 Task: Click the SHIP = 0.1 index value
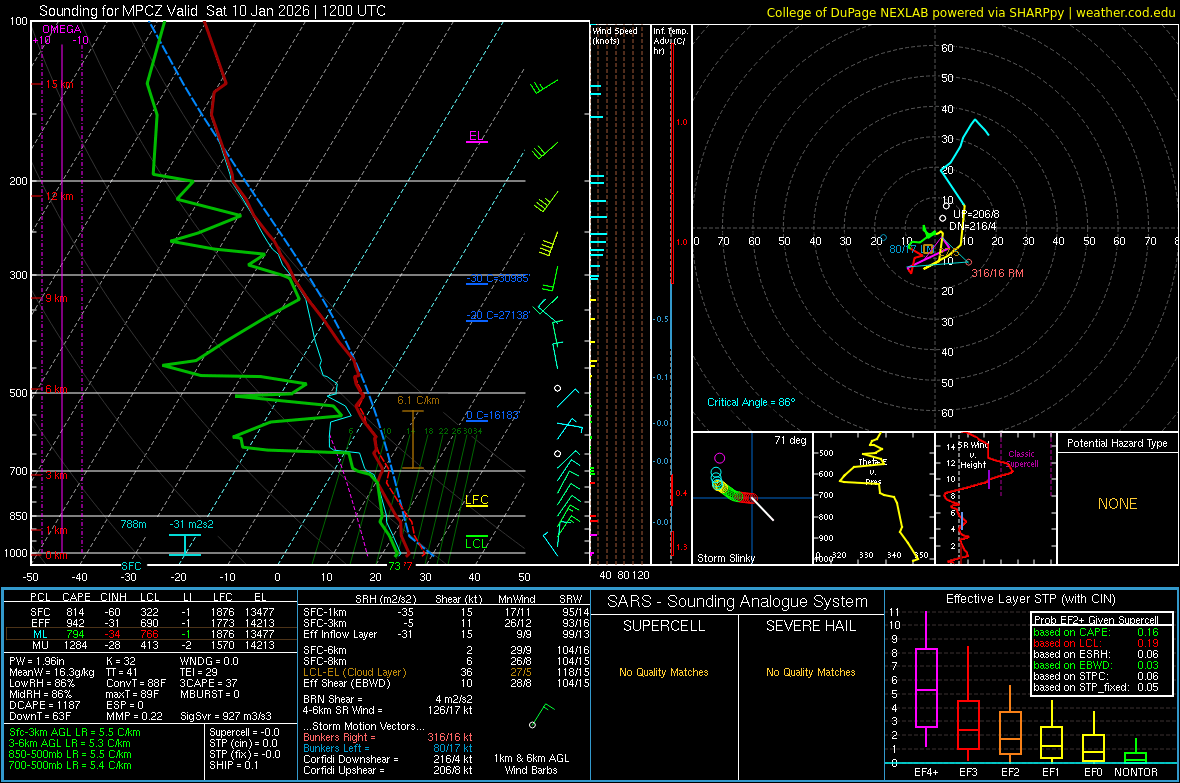click(233, 765)
